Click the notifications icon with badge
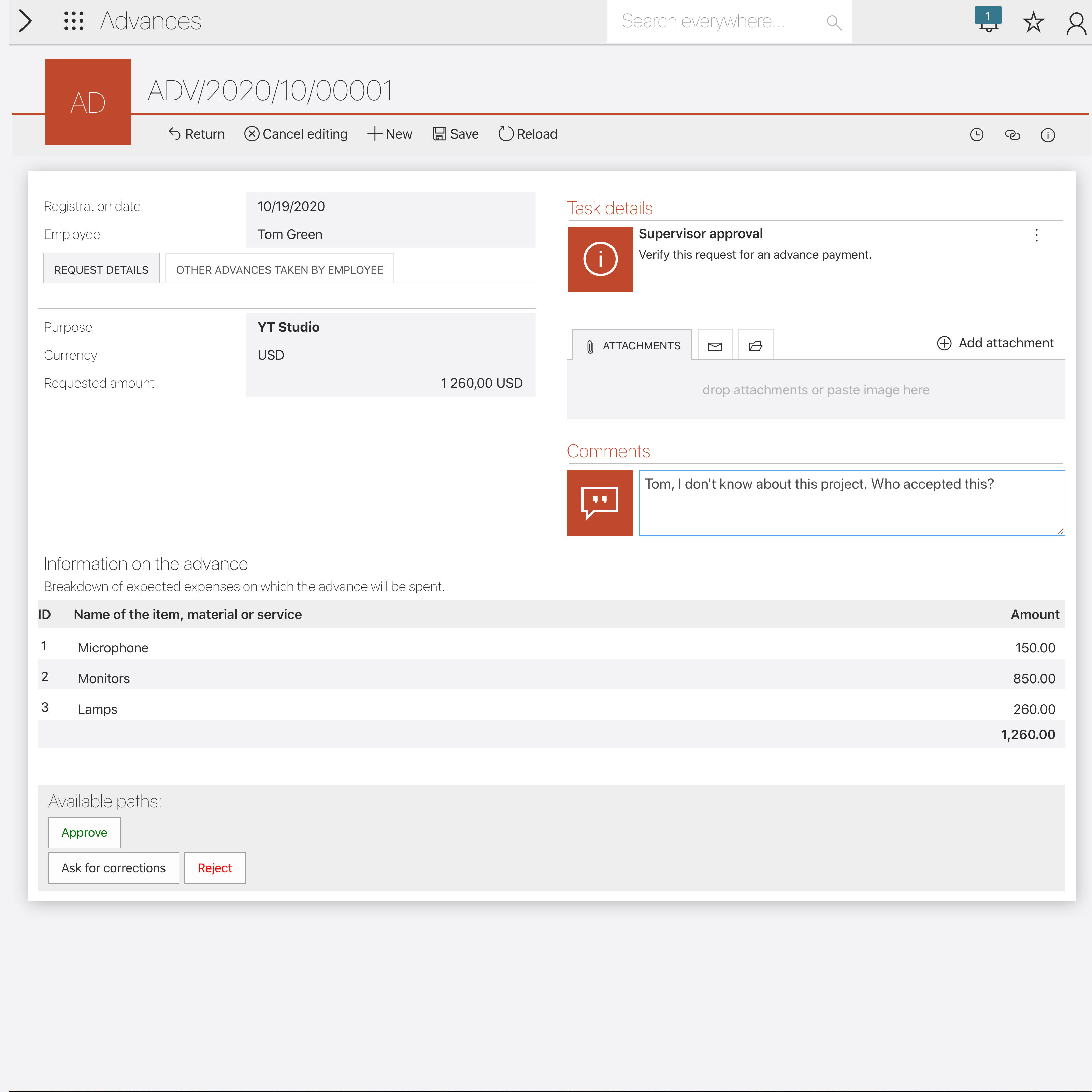 [x=988, y=20]
